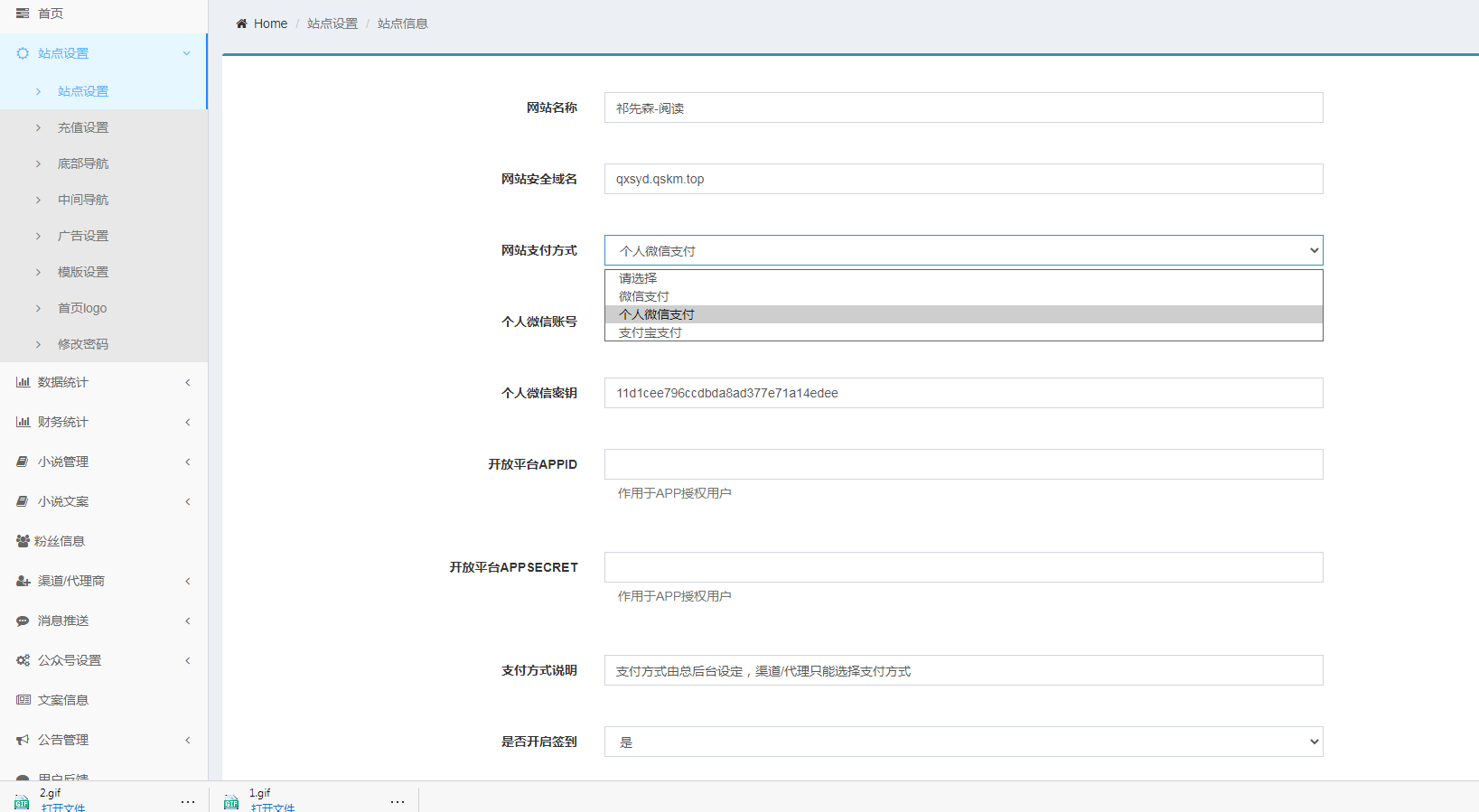Go to 模版设置 submenu item

[83, 272]
